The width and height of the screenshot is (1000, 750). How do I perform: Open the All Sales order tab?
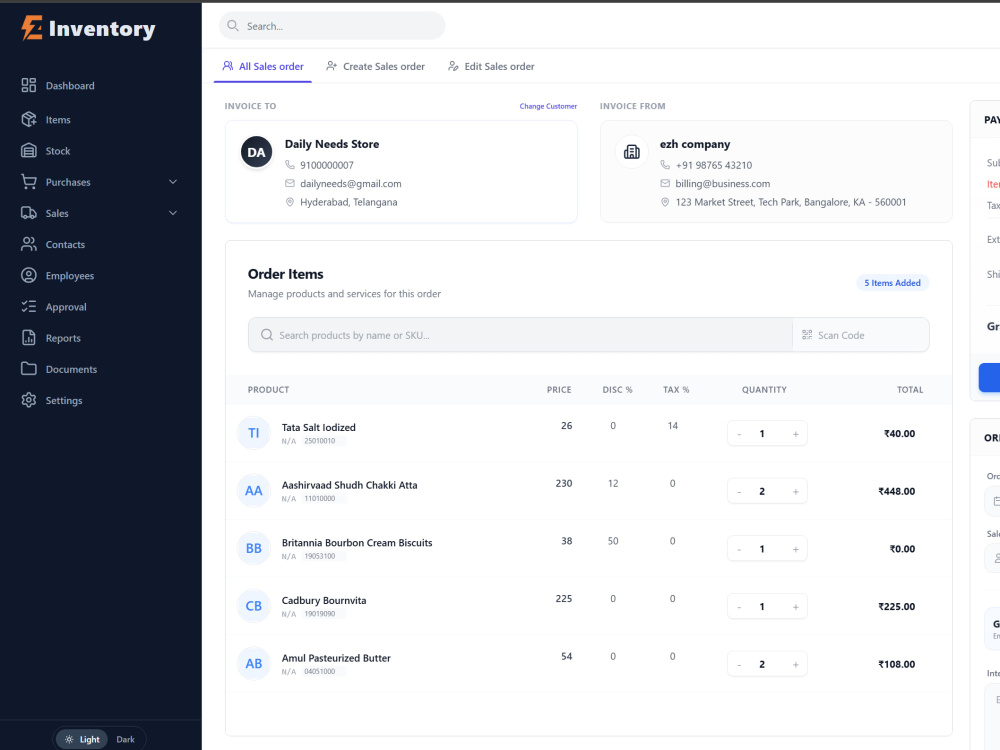tap(263, 66)
